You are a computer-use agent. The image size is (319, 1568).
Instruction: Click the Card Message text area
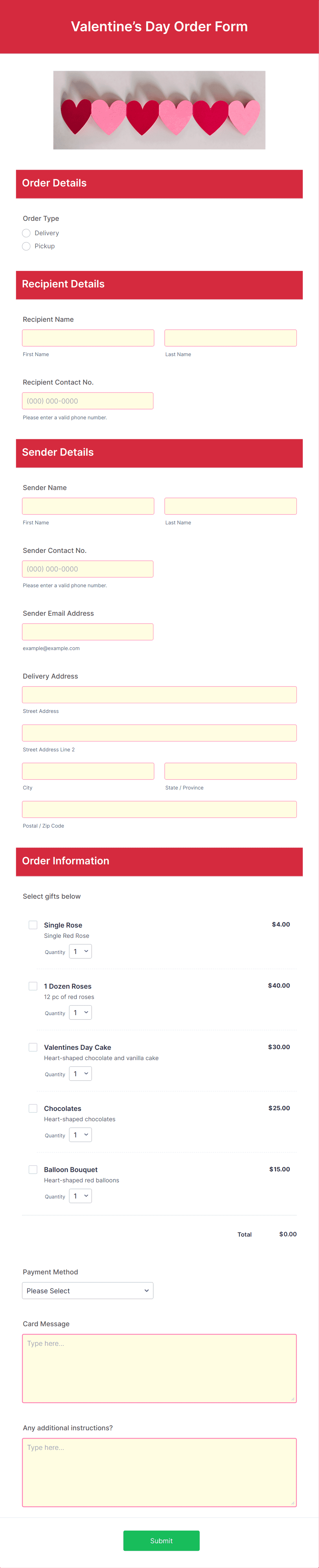[159, 1368]
